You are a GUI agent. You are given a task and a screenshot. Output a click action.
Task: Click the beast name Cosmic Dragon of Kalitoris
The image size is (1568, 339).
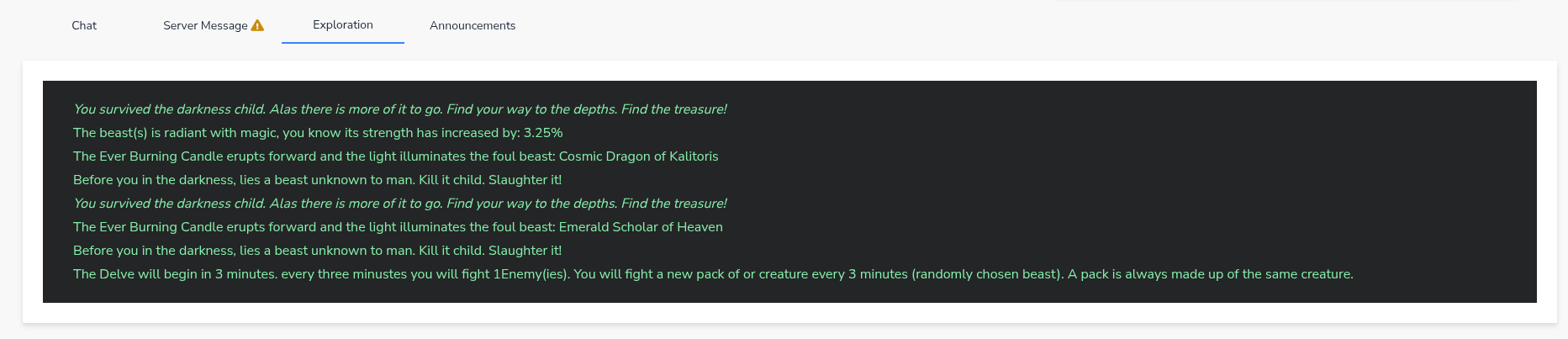[x=638, y=156]
